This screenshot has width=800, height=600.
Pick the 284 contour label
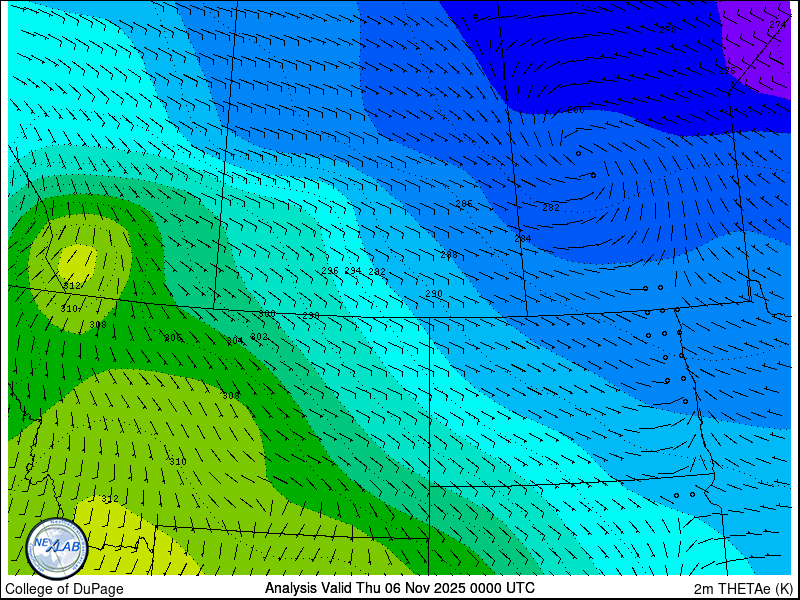click(522, 238)
